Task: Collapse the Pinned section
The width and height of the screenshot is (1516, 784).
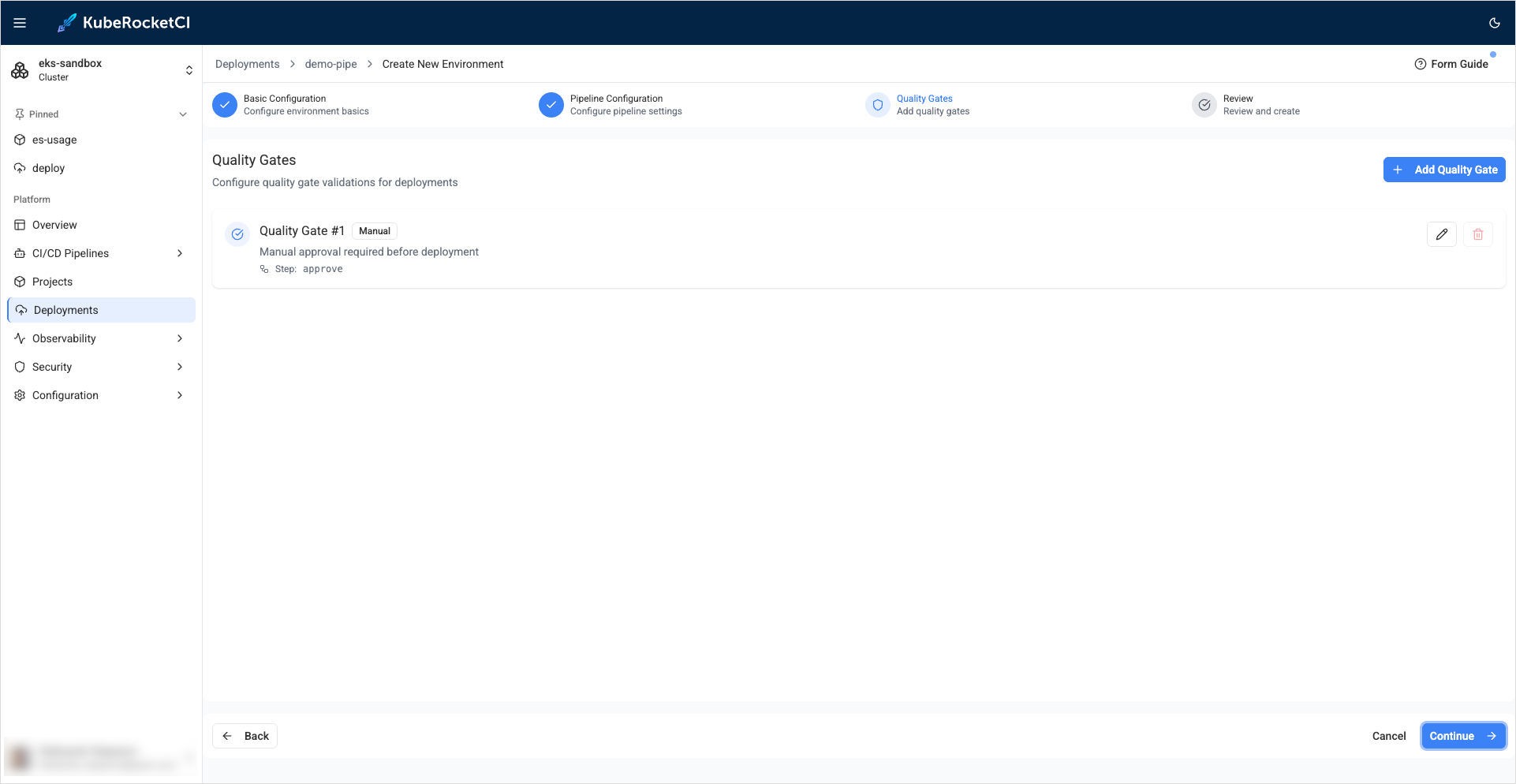Action: (183, 114)
